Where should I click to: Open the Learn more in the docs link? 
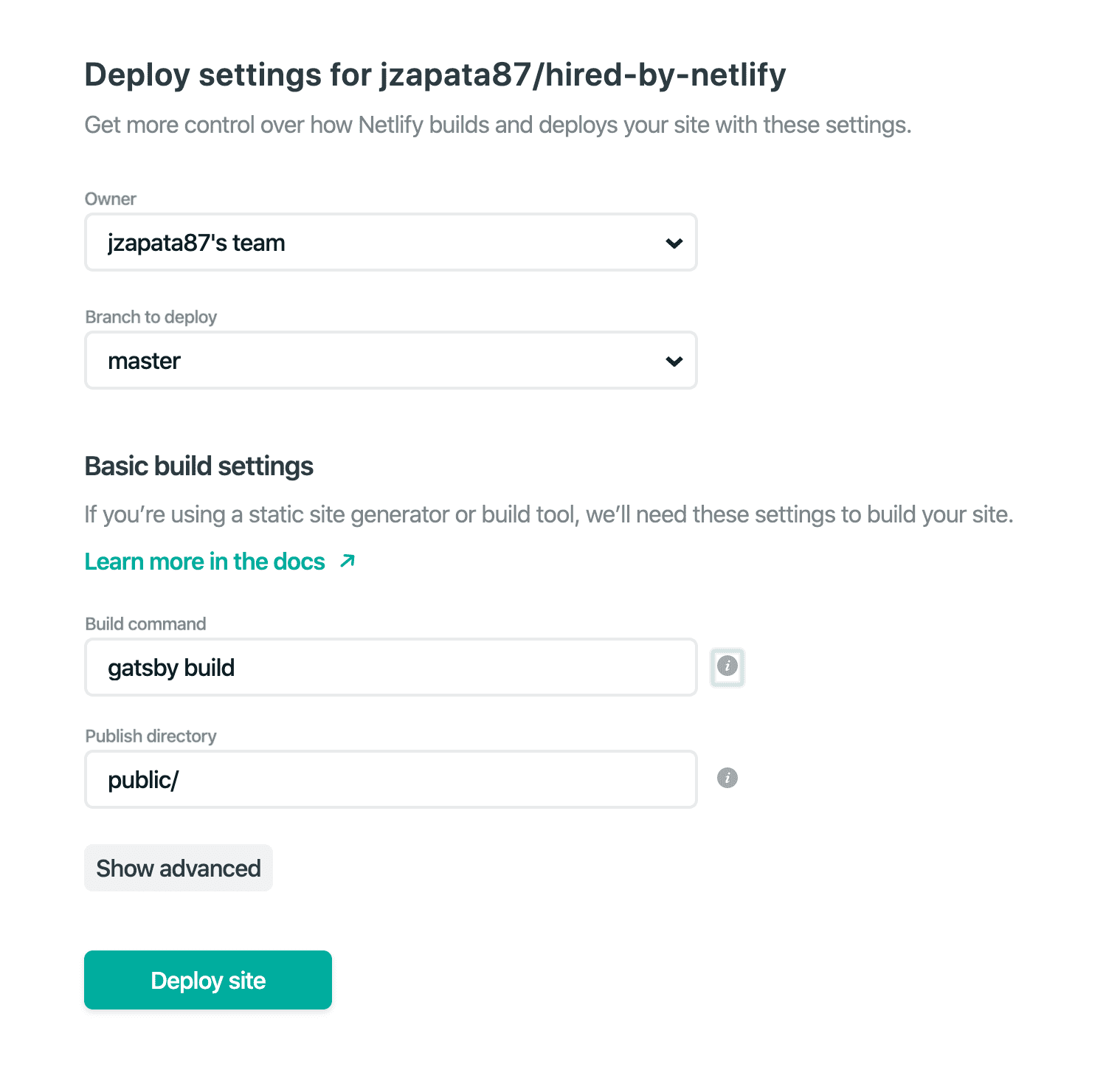205,562
